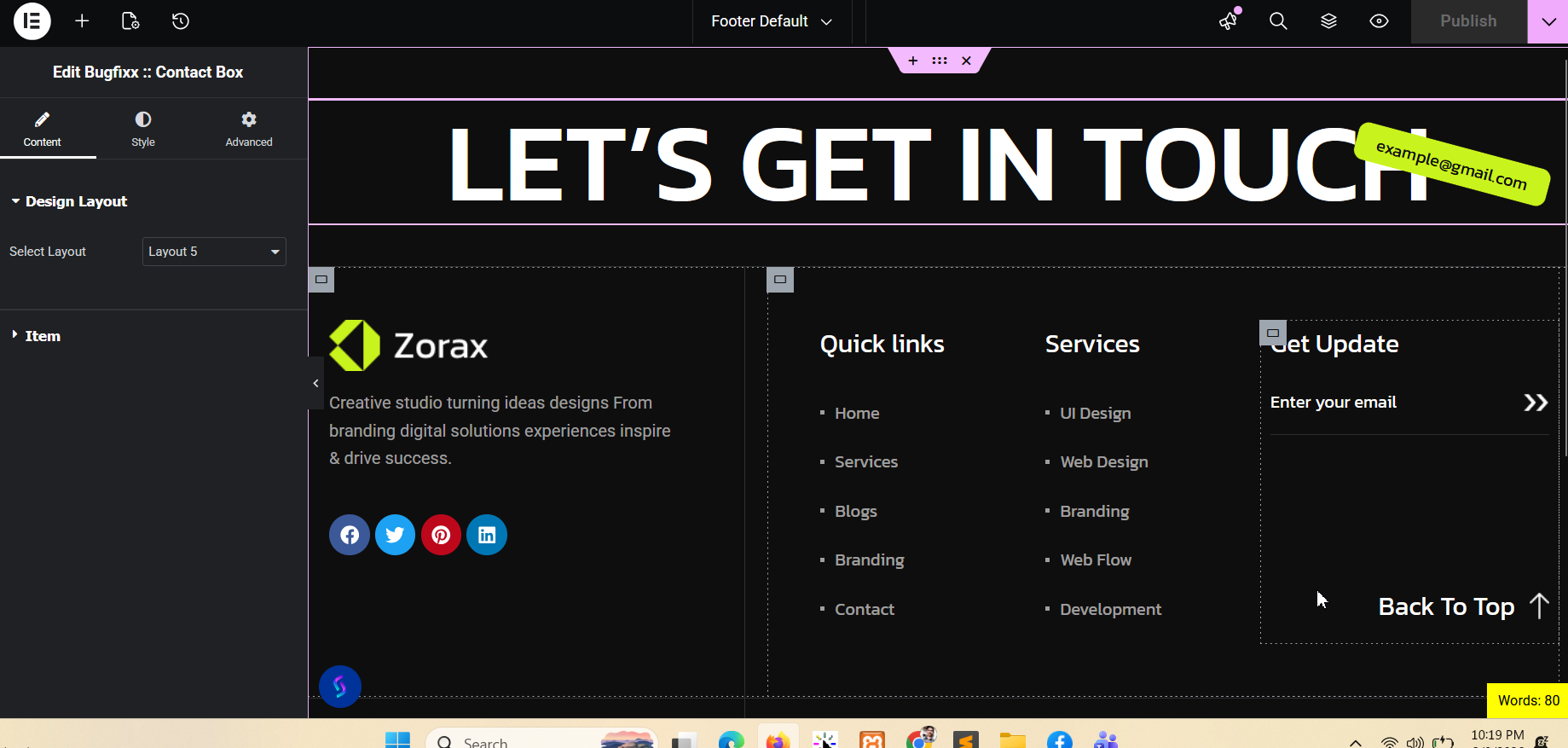Toggle the preview changes eye icon
The image size is (1568, 748).
[x=1379, y=21]
